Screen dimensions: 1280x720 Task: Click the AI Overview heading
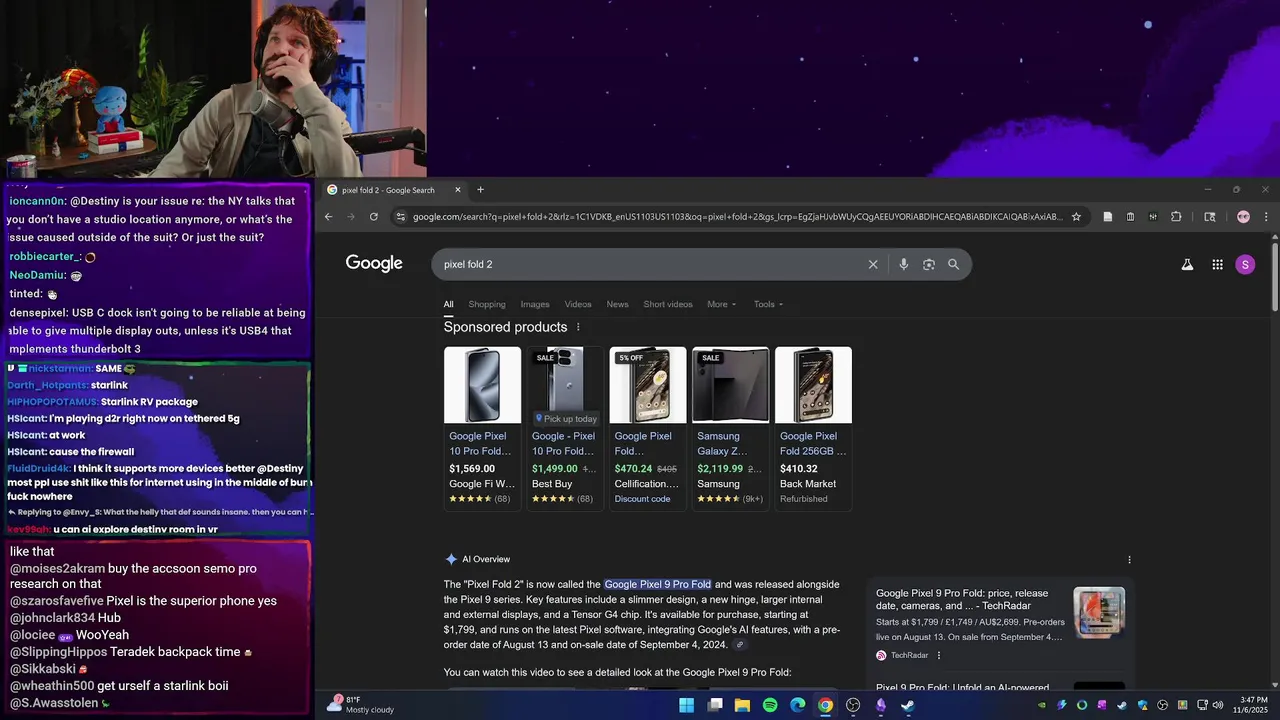point(486,559)
